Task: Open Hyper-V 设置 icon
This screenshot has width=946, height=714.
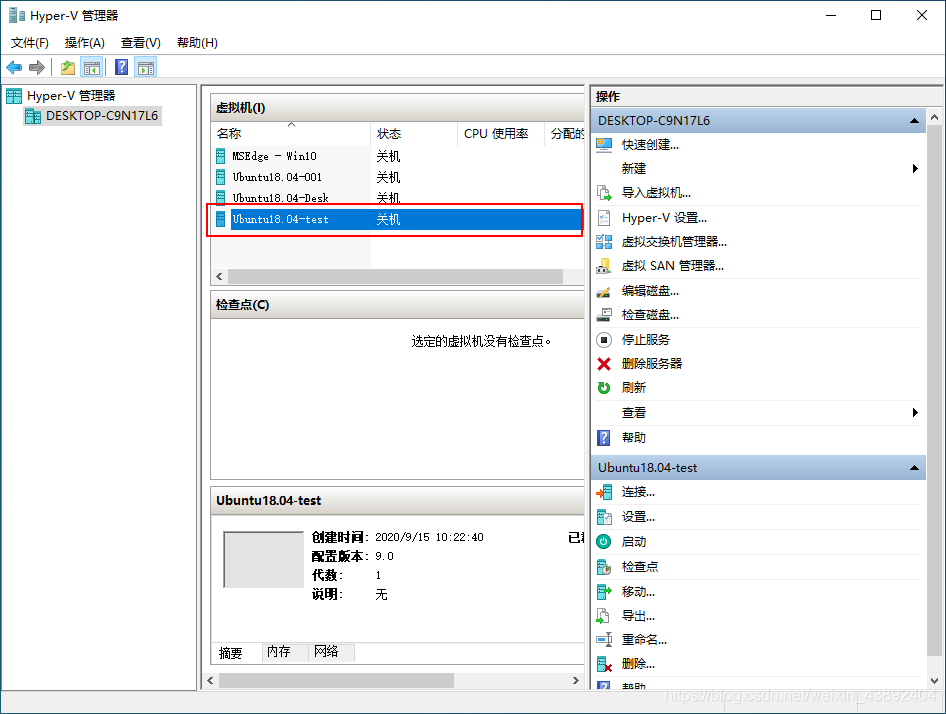Action: coord(604,218)
